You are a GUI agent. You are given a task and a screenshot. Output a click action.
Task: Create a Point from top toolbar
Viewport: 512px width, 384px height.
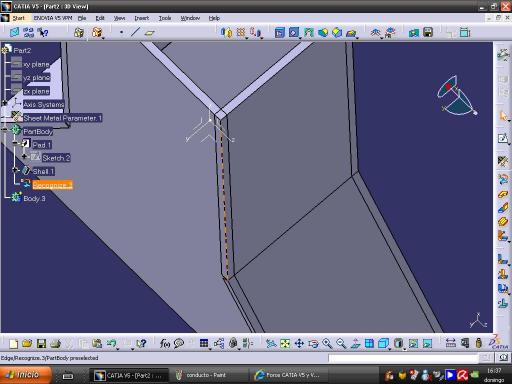click(x=121, y=32)
